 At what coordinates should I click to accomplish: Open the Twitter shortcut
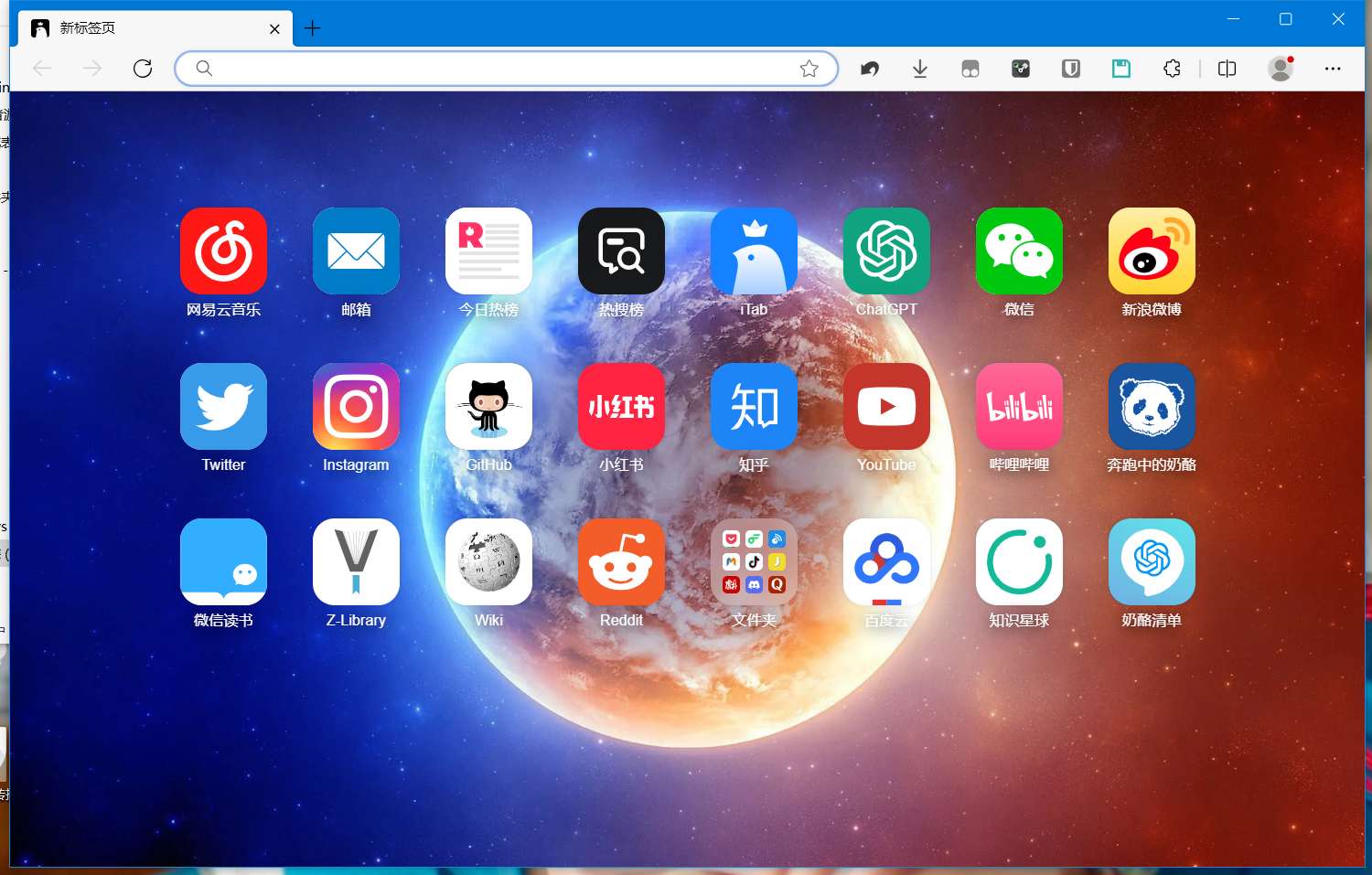tap(223, 406)
